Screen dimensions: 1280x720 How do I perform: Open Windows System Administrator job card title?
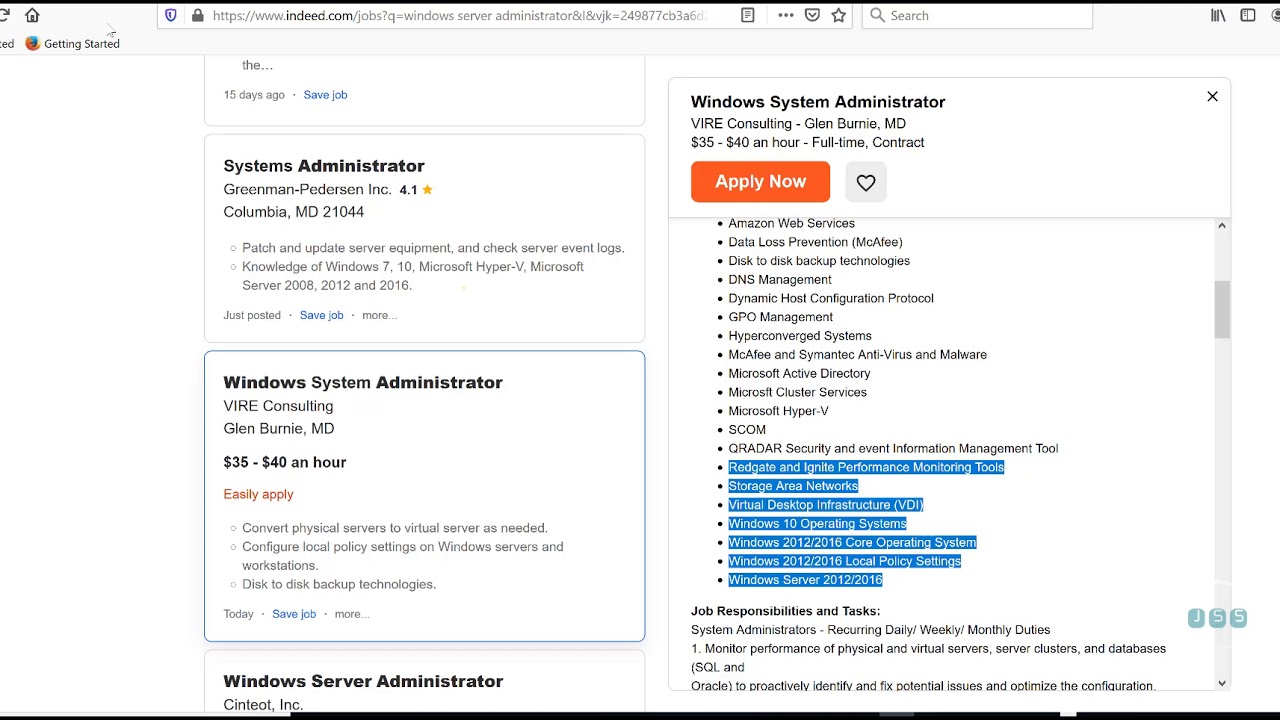[x=363, y=382]
